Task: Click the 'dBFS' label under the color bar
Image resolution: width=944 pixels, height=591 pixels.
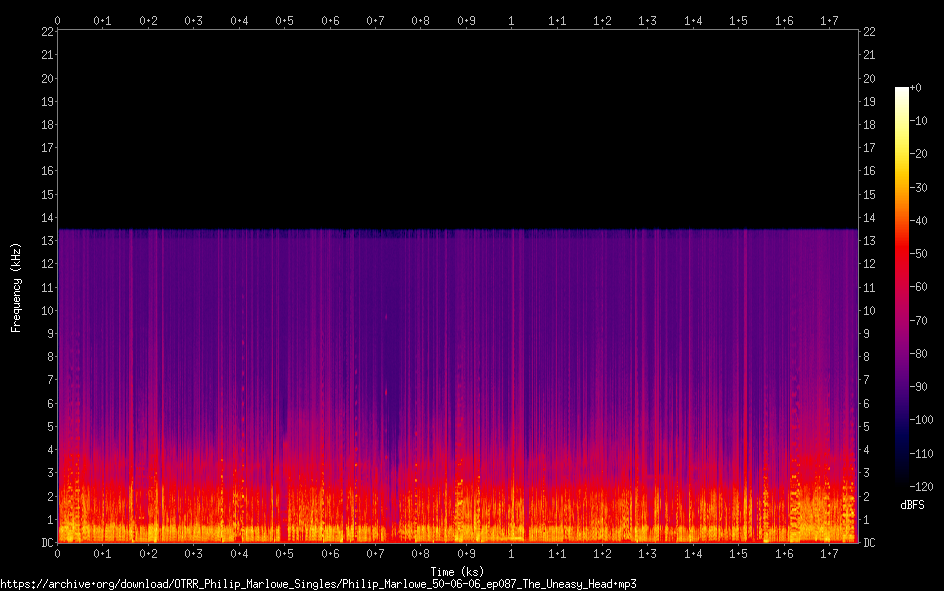Action: [x=912, y=505]
